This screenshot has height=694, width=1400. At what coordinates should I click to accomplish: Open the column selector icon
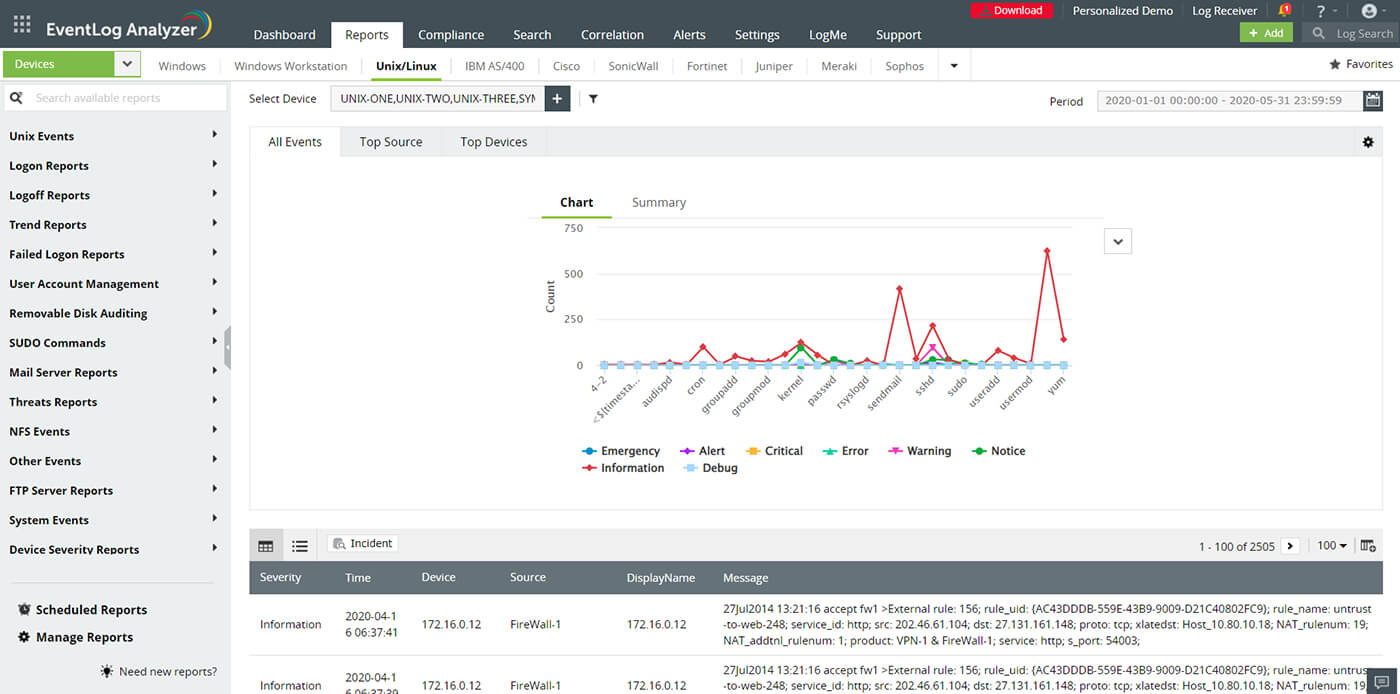click(x=1368, y=546)
